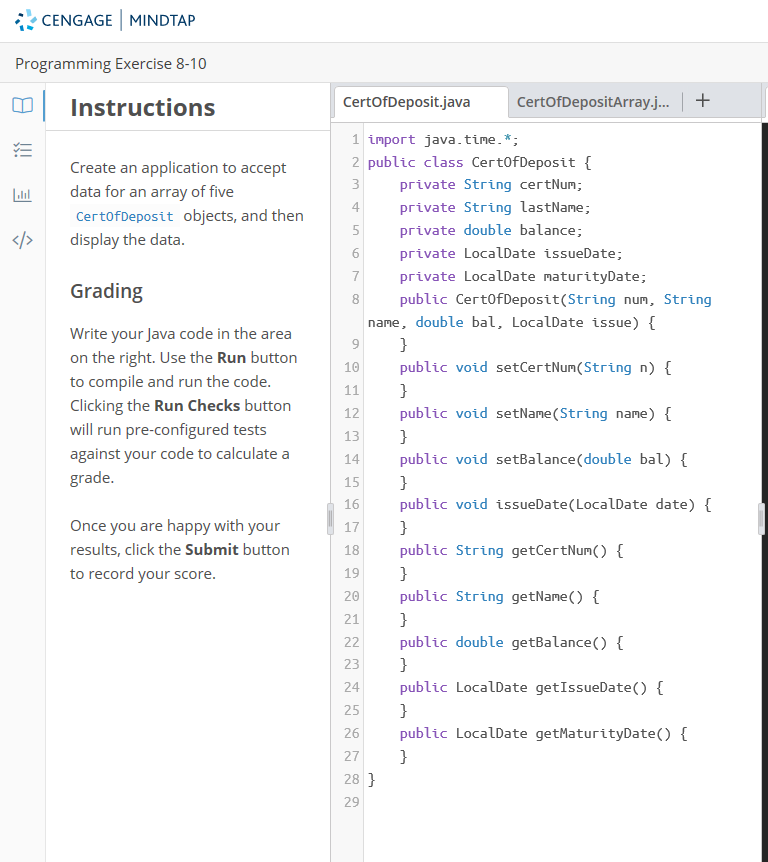The image size is (768, 862).
Task: Switch to CertOfDepositArray.j... tab
Action: pyautogui.click(x=593, y=102)
